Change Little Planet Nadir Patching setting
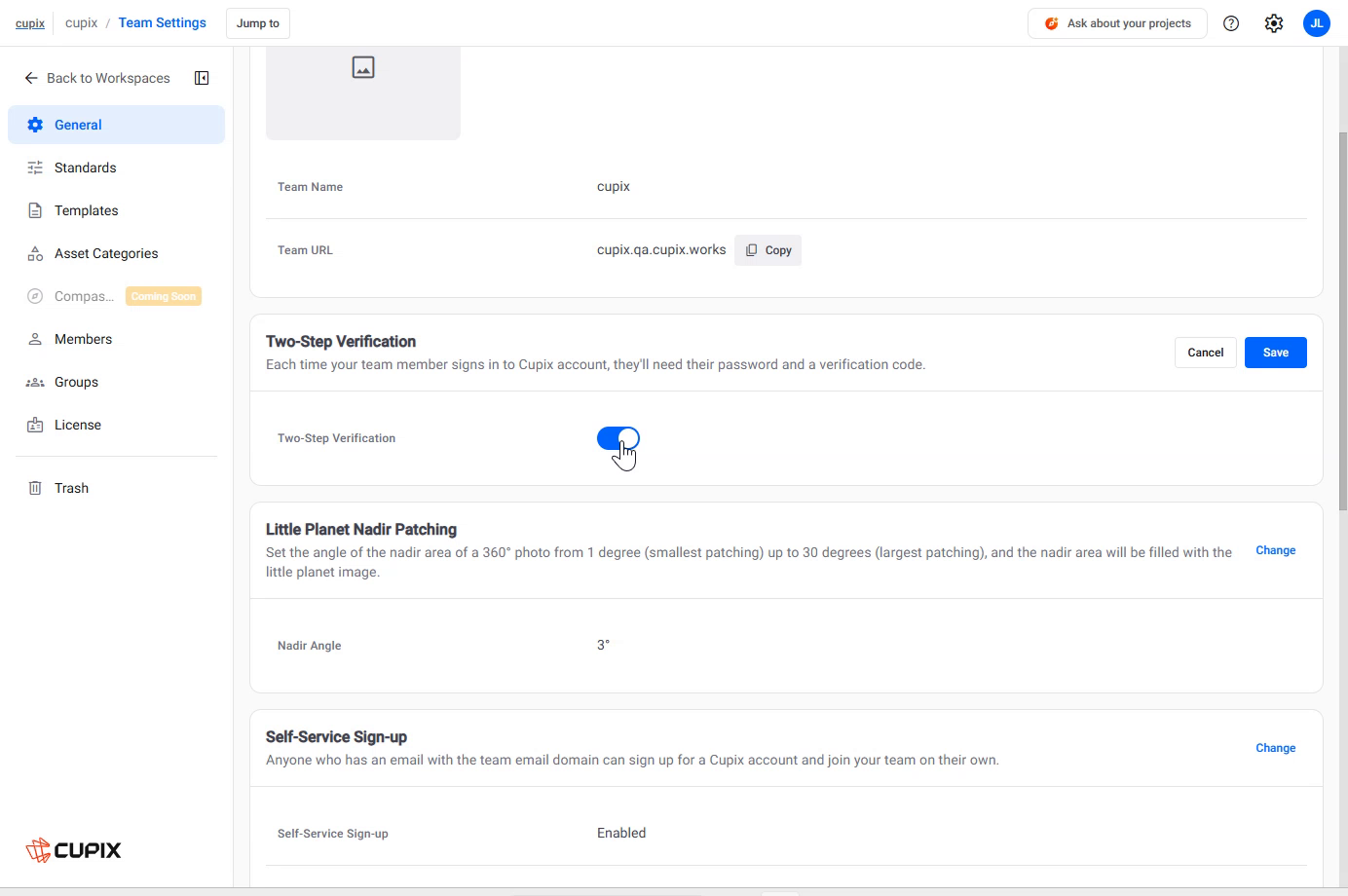Image resolution: width=1348 pixels, height=896 pixels. point(1276,550)
